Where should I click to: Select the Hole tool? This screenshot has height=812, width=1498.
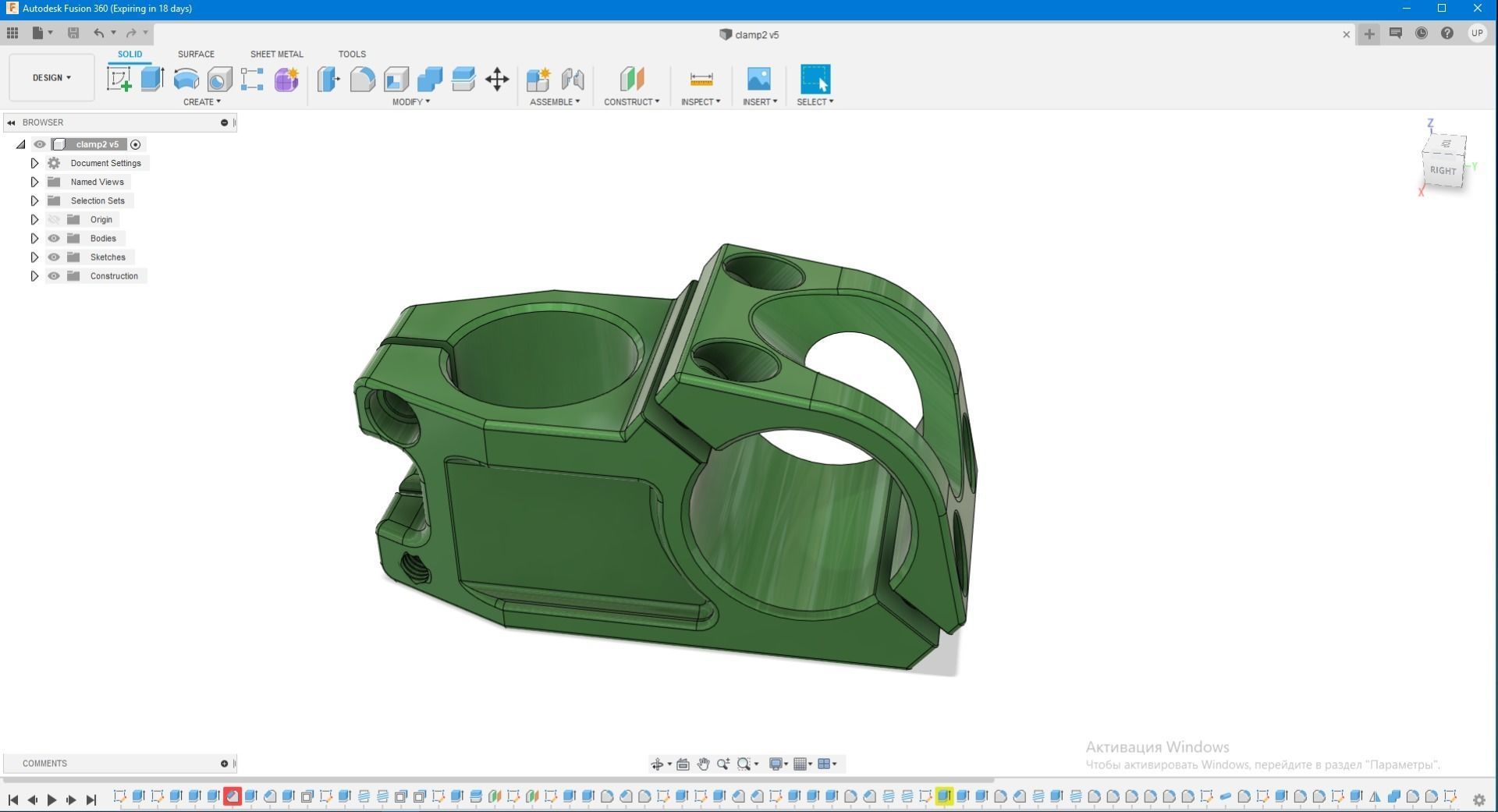pyautogui.click(x=219, y=79)
